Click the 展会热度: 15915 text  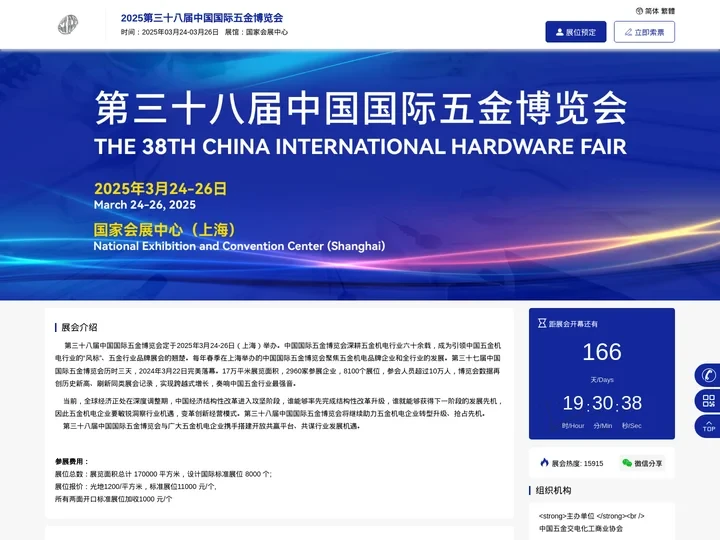pyautogui.click(x=577, y=463)
